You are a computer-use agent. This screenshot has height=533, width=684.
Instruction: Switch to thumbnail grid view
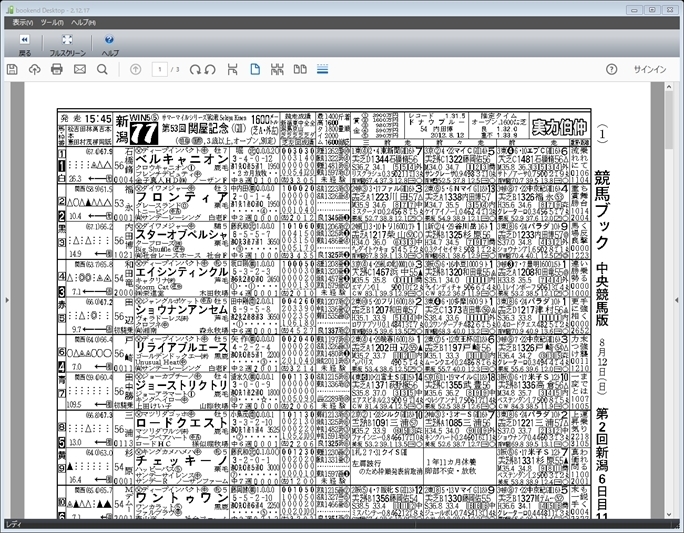[277, 69]
